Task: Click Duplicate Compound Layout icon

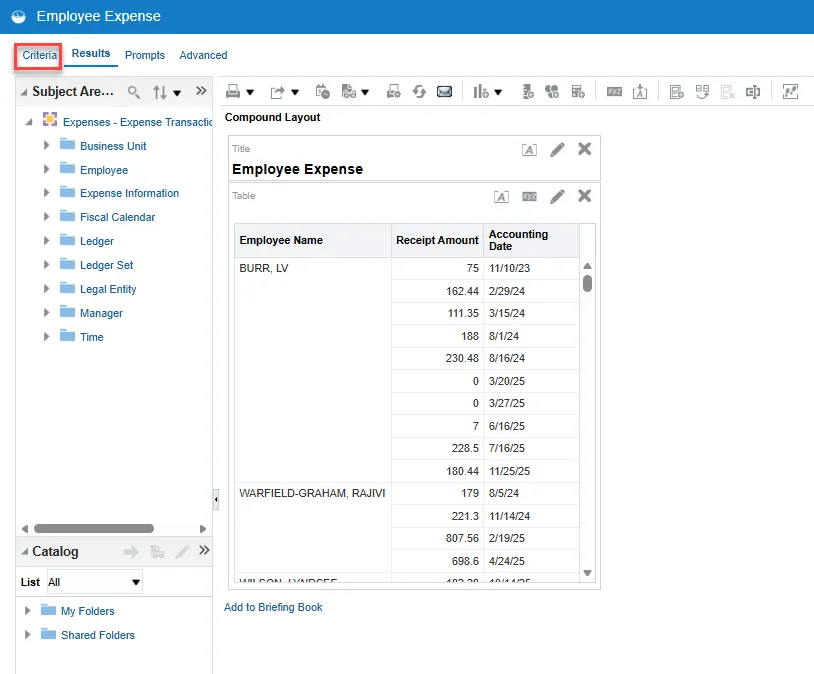Action: [702, 92]
